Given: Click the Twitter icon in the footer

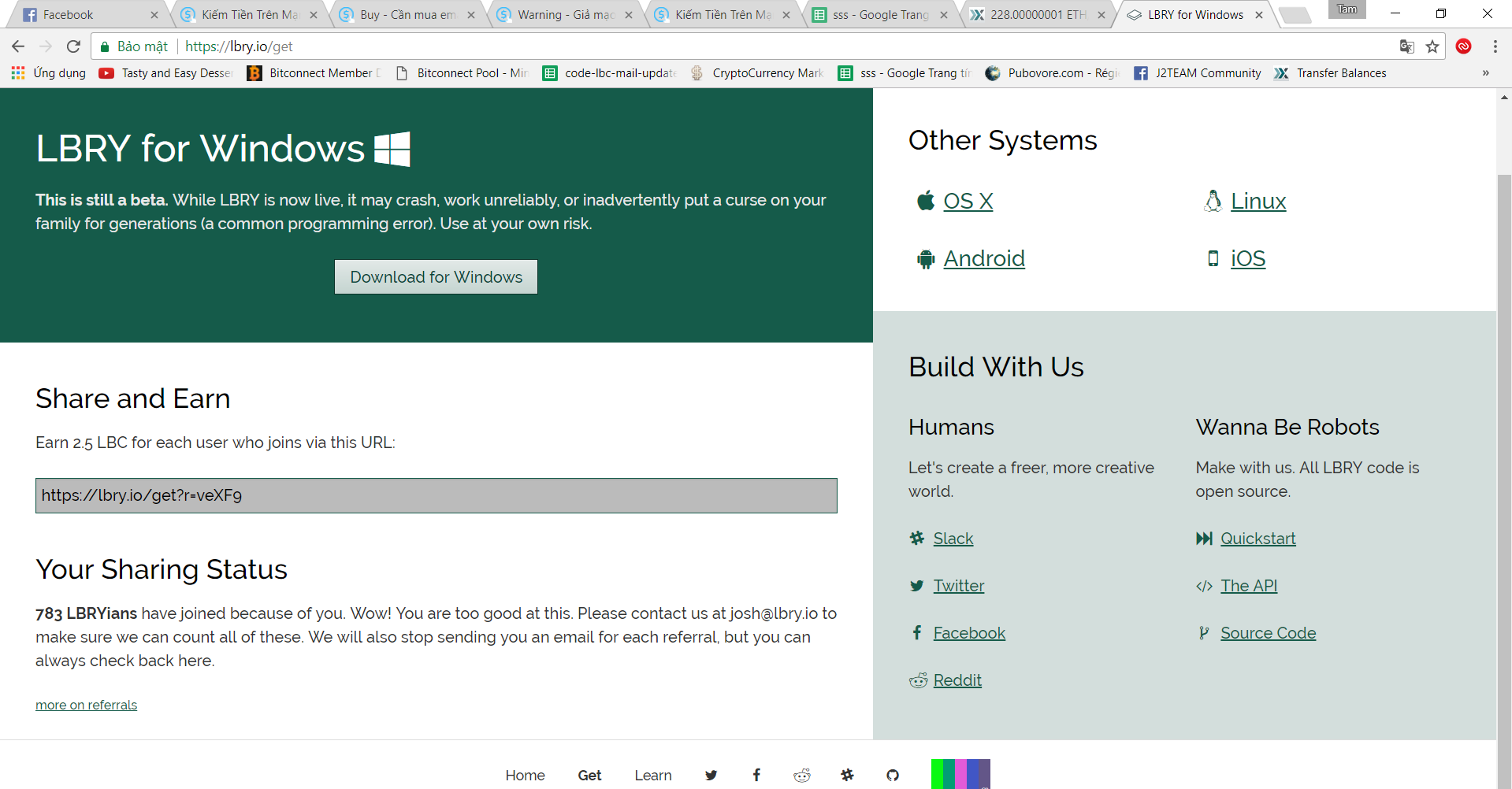Looking at the screenshot, I should click(x=711, y=775).
